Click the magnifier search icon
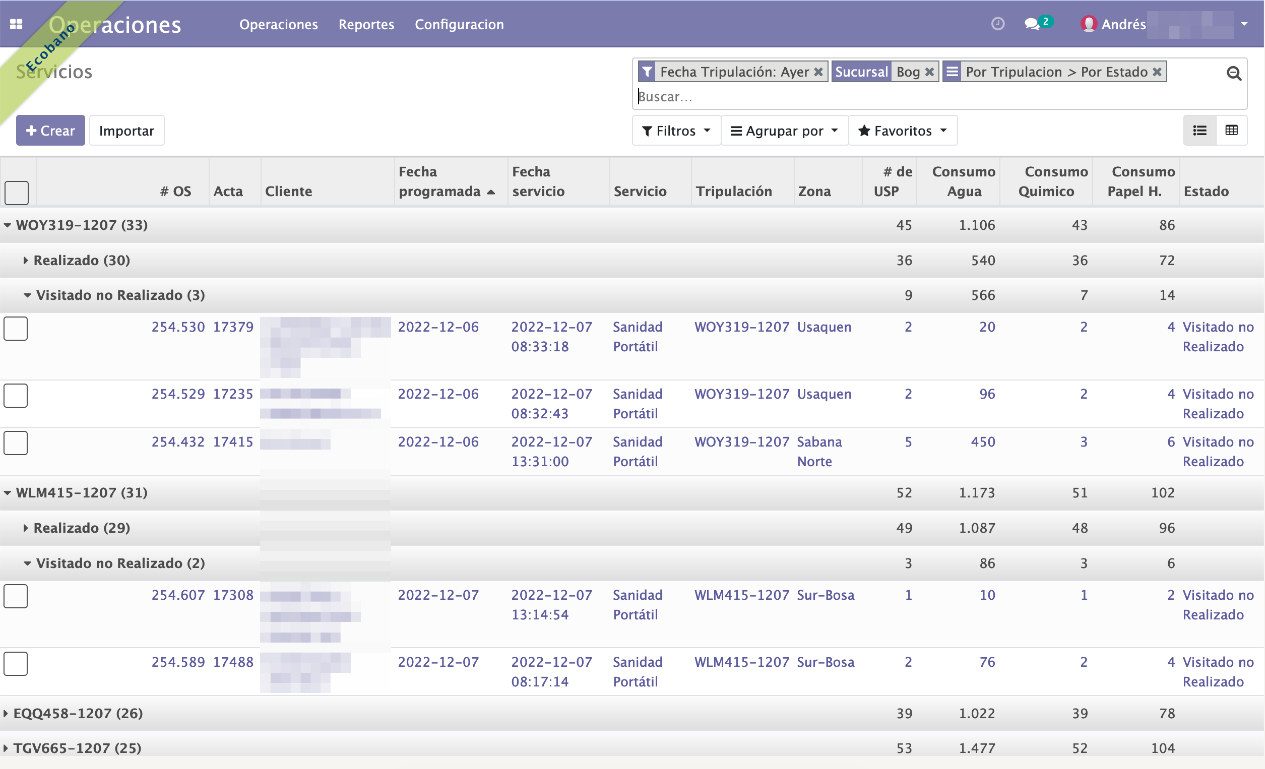 coord(1234,73)
